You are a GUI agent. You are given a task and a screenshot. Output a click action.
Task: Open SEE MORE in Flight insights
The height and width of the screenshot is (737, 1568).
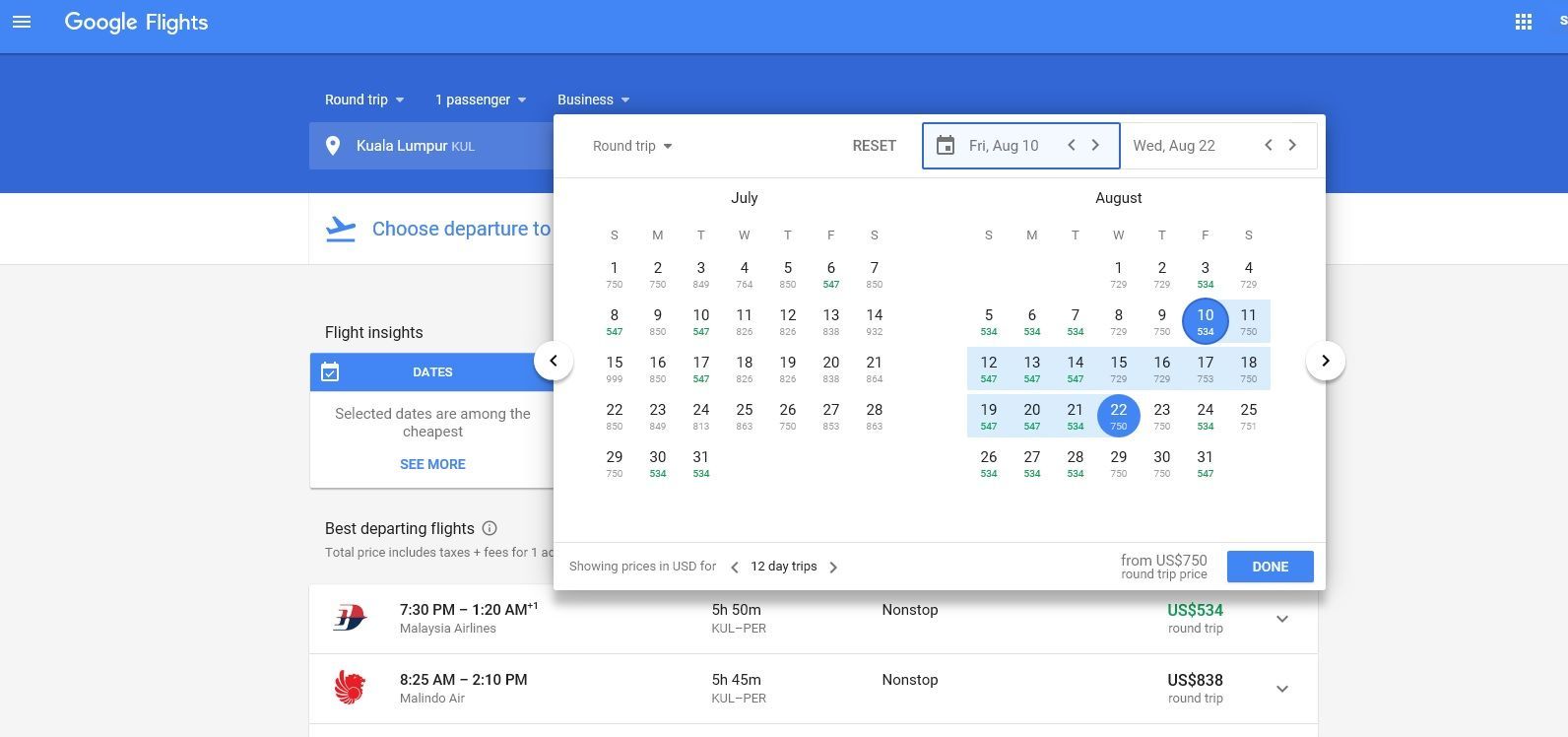click(432, 464)
